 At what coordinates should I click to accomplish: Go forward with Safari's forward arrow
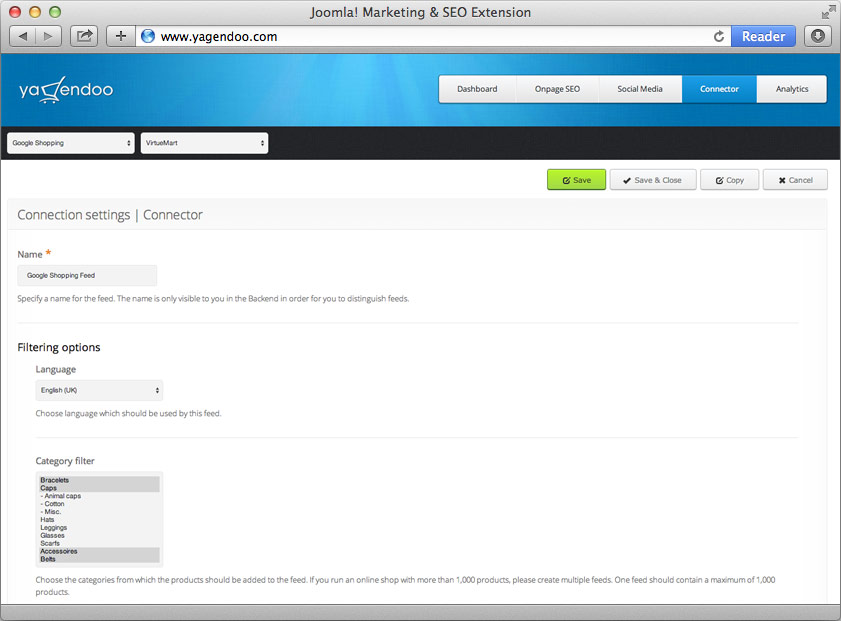pos(48,36)
